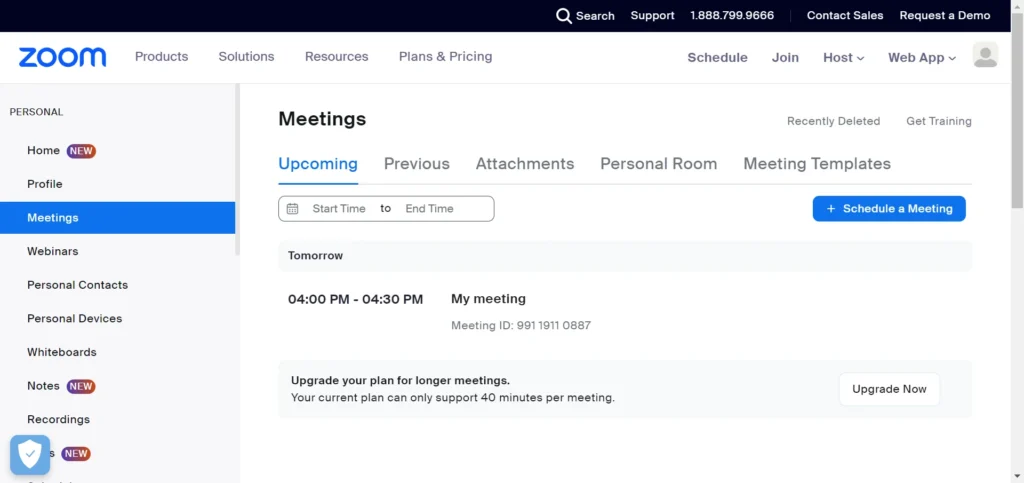Select Meetings in the sidebar

(x=118, y=218)
